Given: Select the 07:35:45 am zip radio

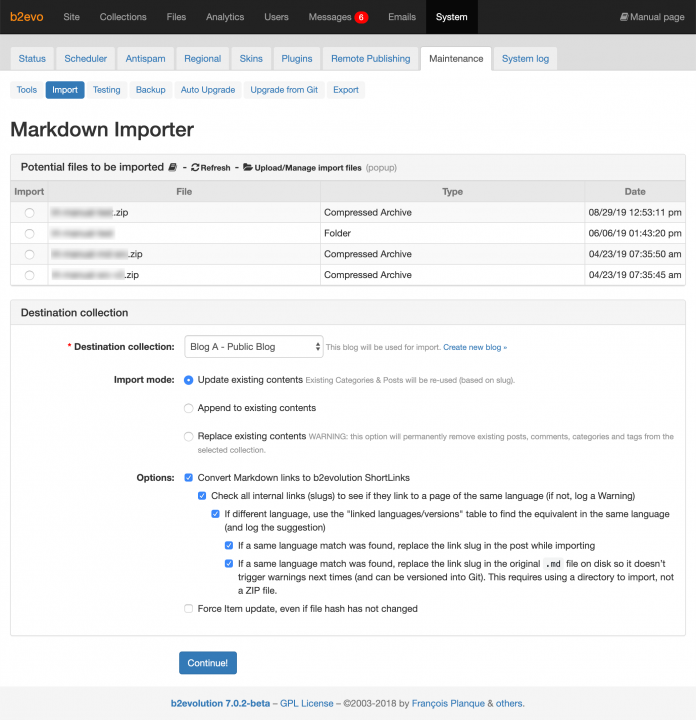Looking at the screenshot, I should (29, 275).
